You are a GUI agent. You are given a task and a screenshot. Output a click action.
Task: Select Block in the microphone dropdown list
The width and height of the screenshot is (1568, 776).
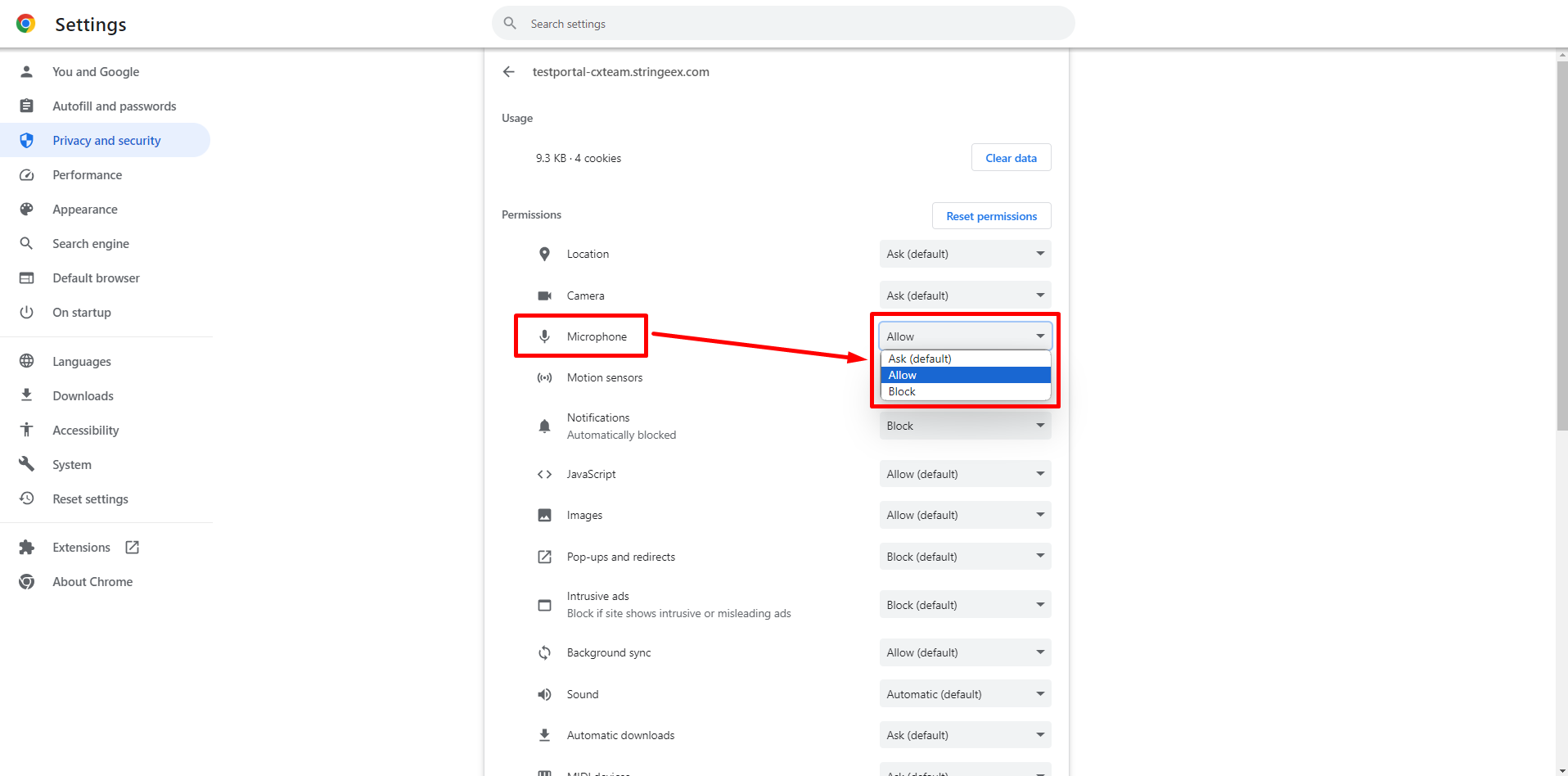965,392
